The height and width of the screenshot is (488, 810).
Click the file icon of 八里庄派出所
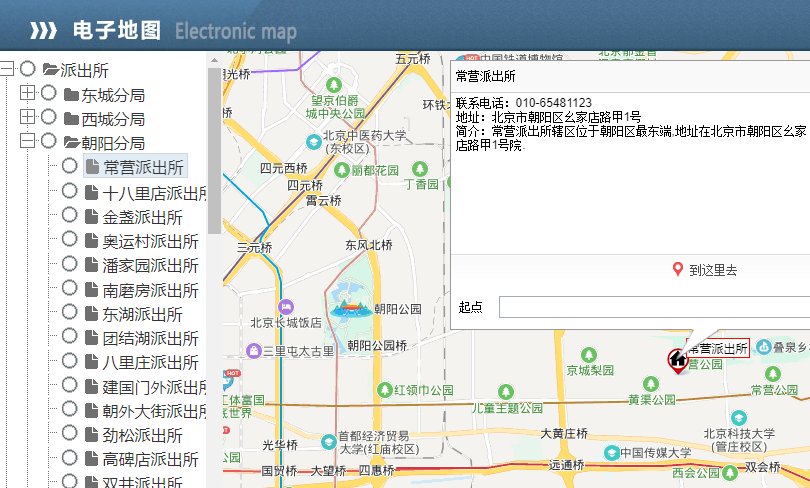pos(91,363)
